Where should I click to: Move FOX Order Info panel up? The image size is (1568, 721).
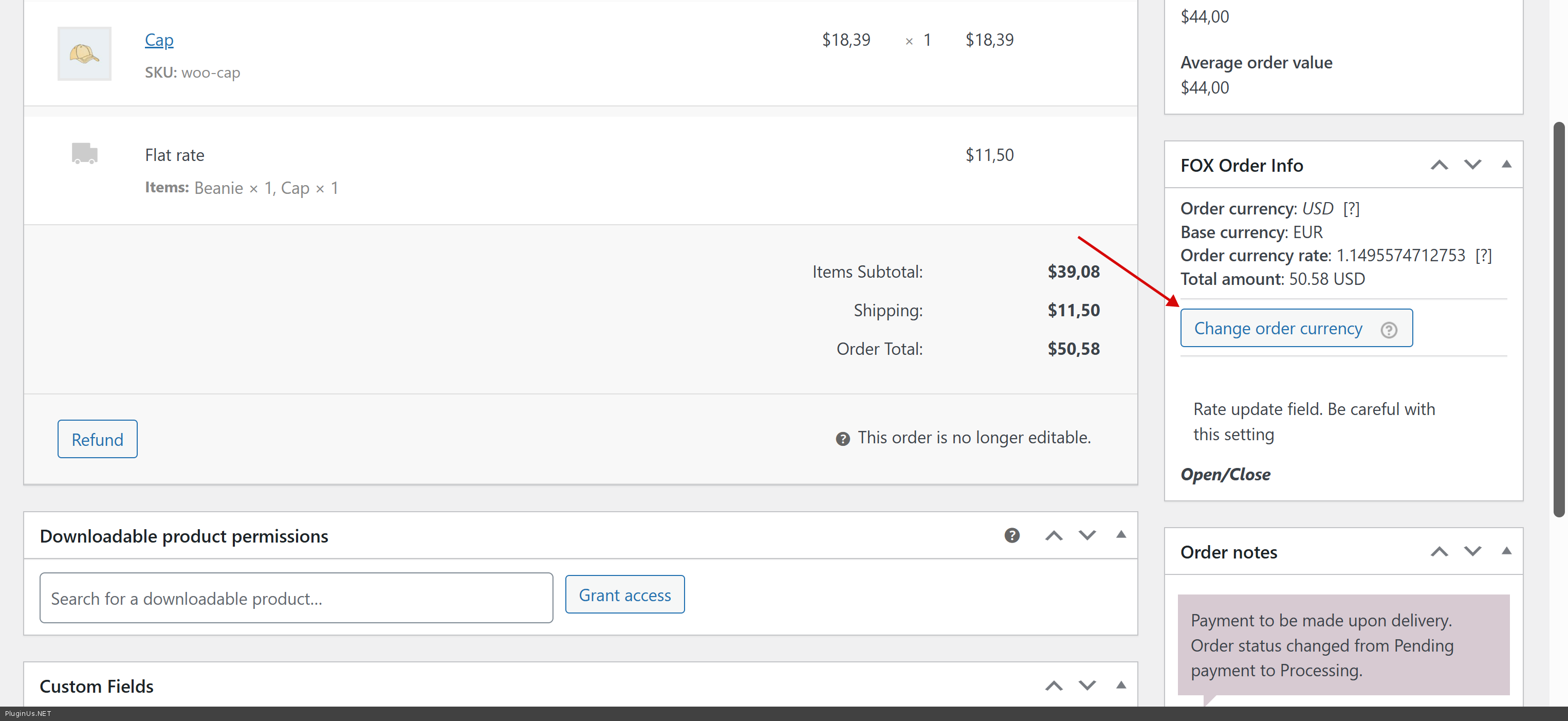click(x=1439, y=165)
